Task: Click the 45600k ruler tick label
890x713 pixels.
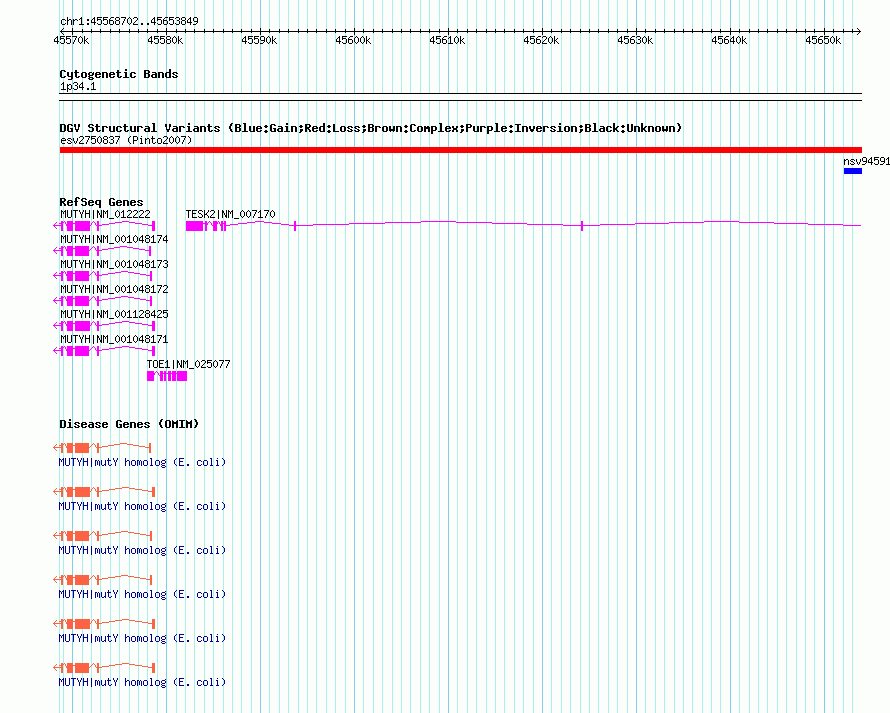Action: [x=353, y=40]
